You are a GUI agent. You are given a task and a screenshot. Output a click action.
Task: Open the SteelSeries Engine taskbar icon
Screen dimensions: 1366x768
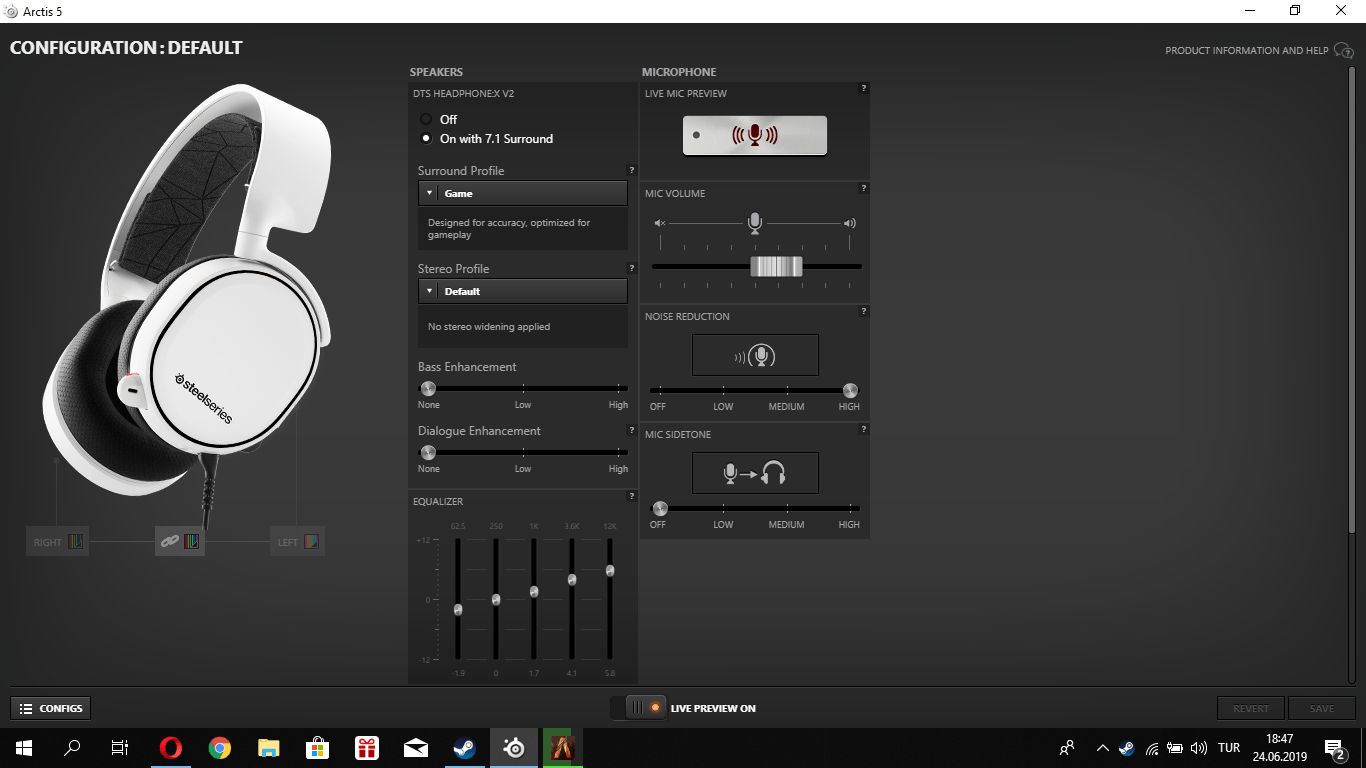point(514,748)
